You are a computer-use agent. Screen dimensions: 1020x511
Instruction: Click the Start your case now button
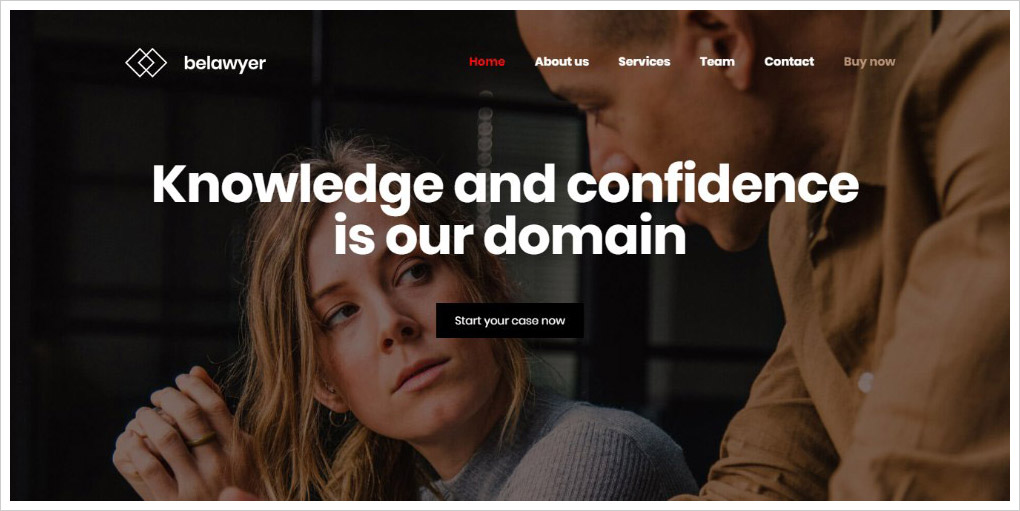(x=509, y=321)
